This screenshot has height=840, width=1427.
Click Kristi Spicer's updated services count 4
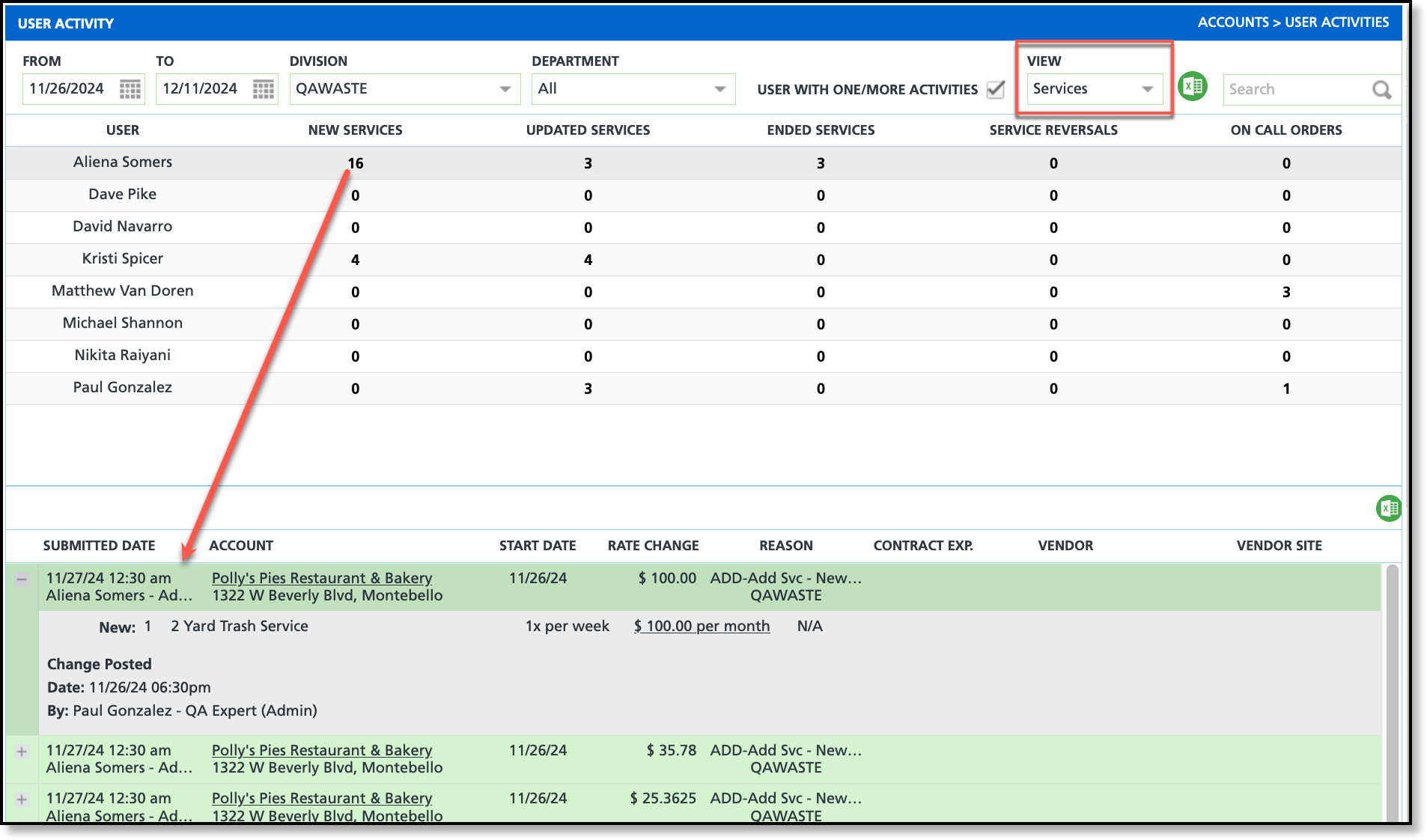click(588, 260)
